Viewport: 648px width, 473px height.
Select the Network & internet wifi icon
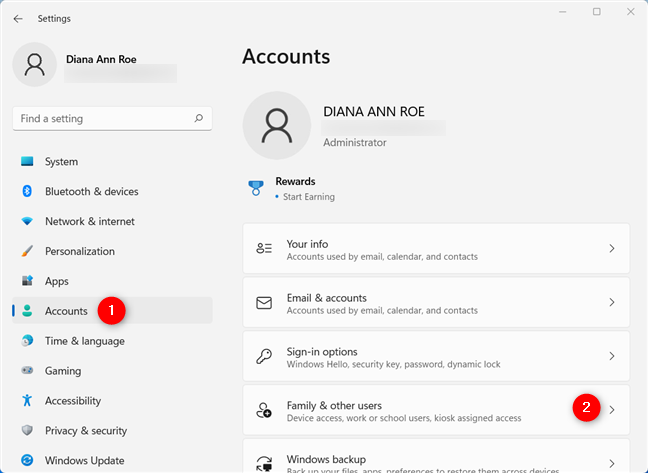27,222
